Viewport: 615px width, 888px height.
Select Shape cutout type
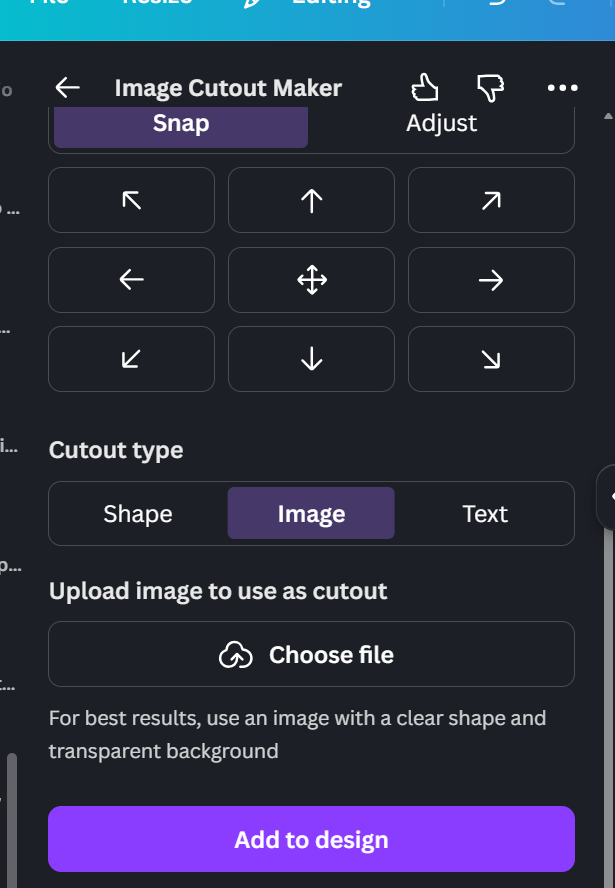[x=138, y=514]
